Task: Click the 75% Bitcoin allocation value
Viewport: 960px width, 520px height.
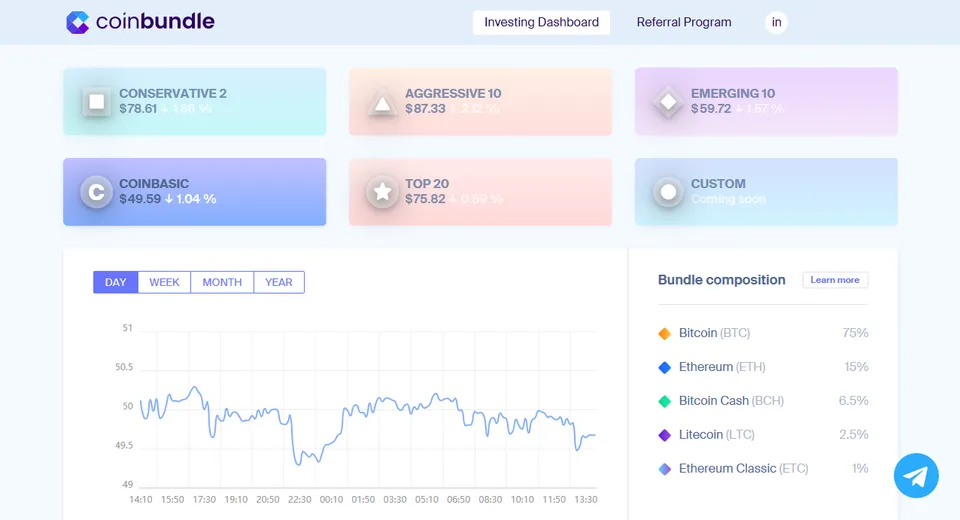Action: tap(855, 333)
